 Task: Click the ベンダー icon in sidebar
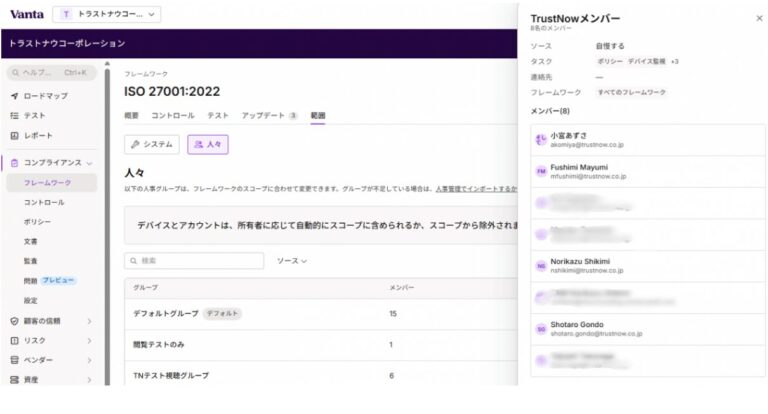tap(15, 360)
